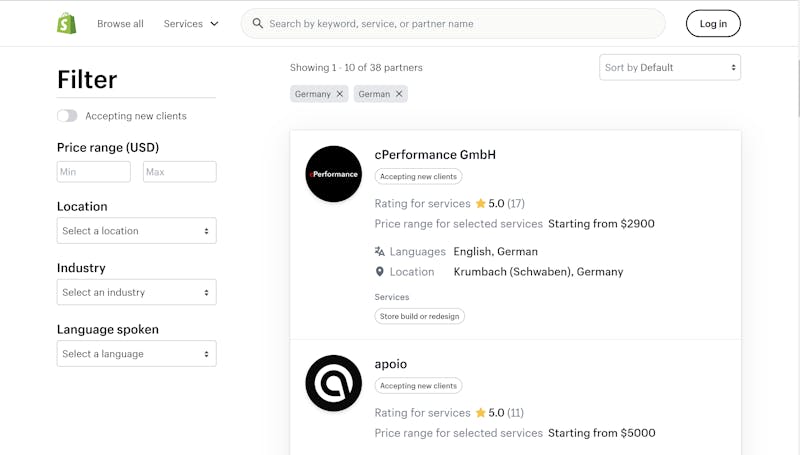Open the Select a language dropdown
800x455 pixels.
click(137, 353)
